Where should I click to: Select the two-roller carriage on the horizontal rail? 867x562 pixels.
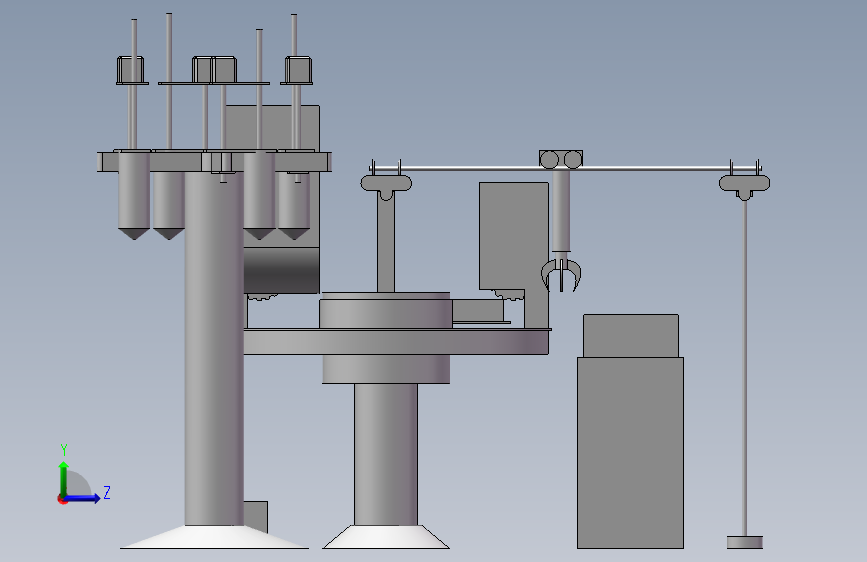pos(561,159)
